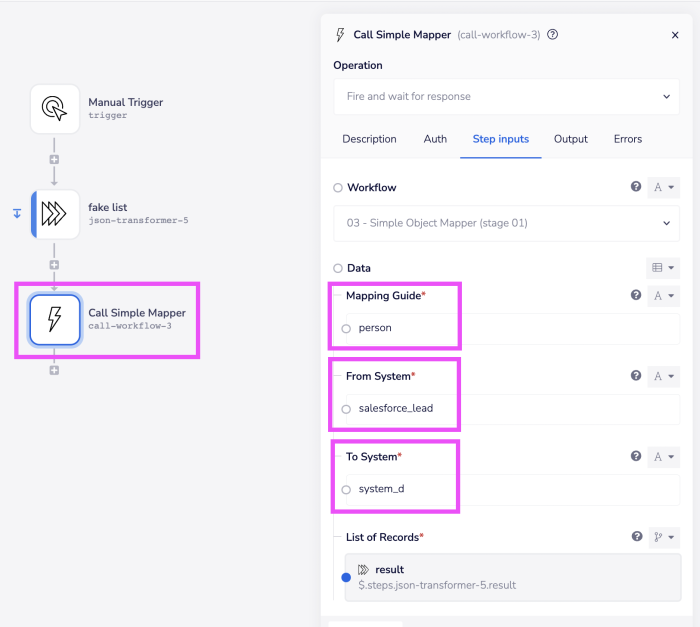Click the blue arrow beside fake list
This screenshot has height=627, width=700.
coord(17,212)
